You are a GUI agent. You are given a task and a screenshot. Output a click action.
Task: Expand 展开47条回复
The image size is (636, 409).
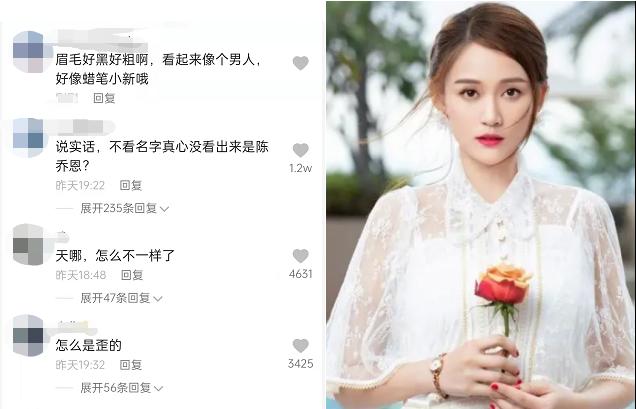(x=121, y=298)
